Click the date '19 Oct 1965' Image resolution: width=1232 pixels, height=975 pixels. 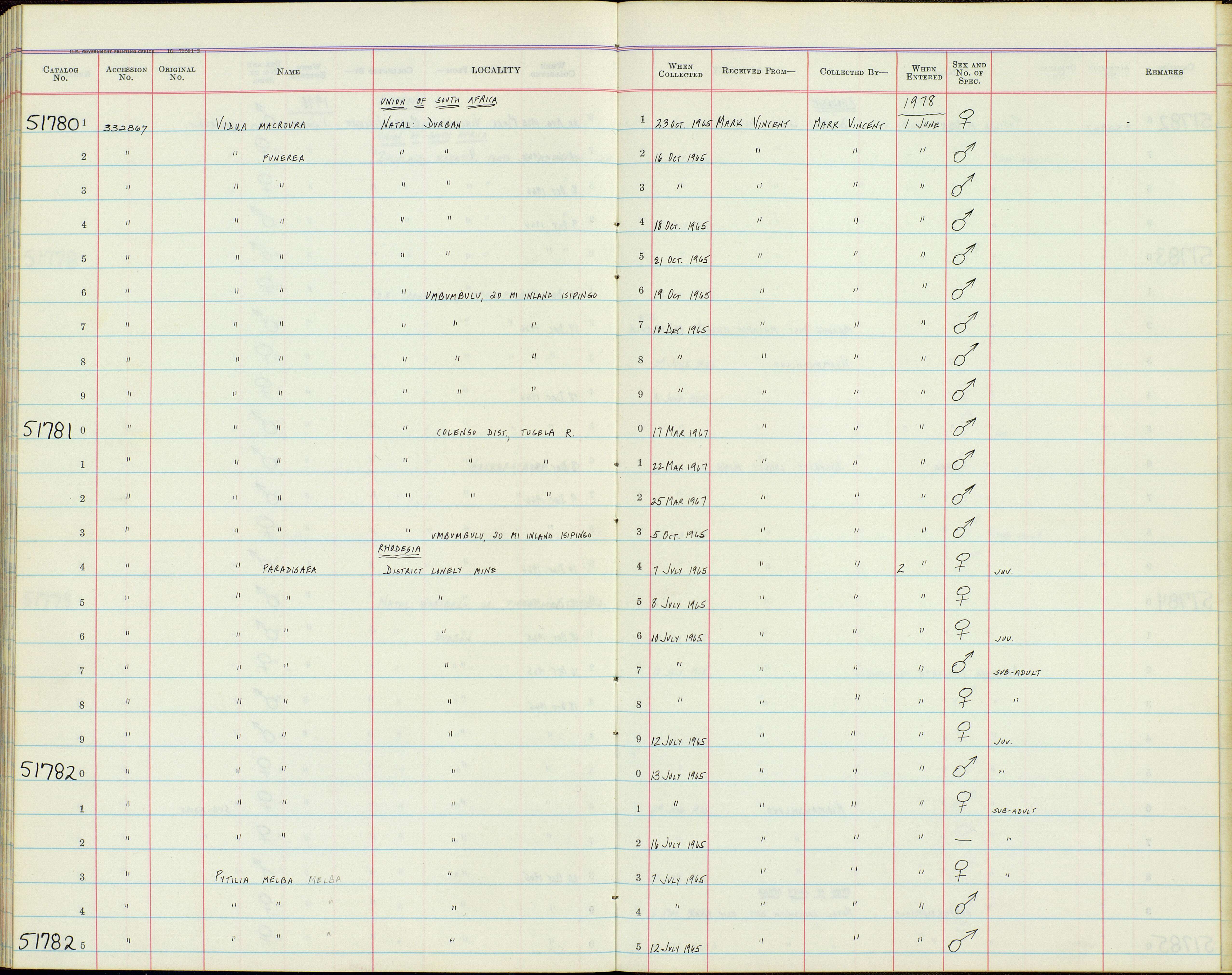pos(681,294)
